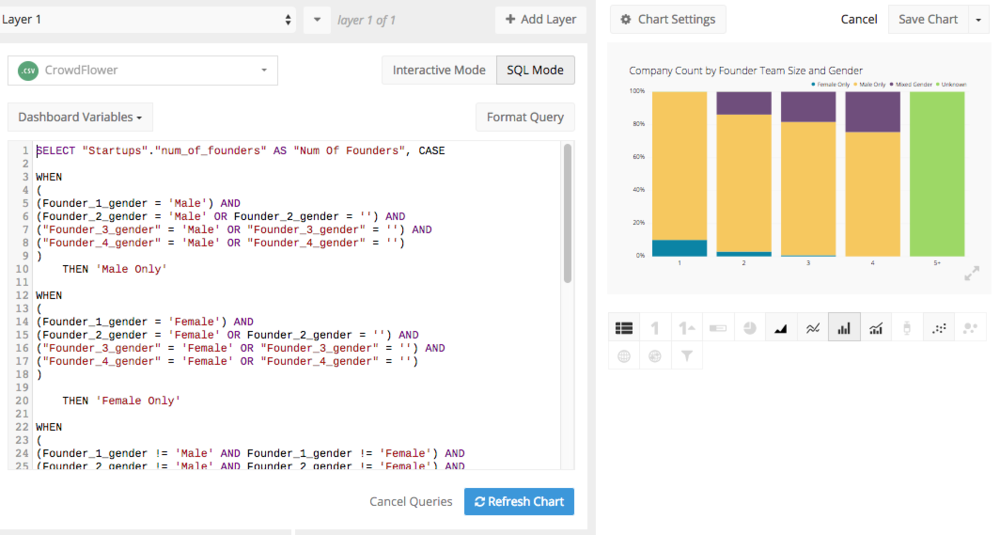Switch to SQL Mode
Screen dimensions: 1000x535
point(535,70)
